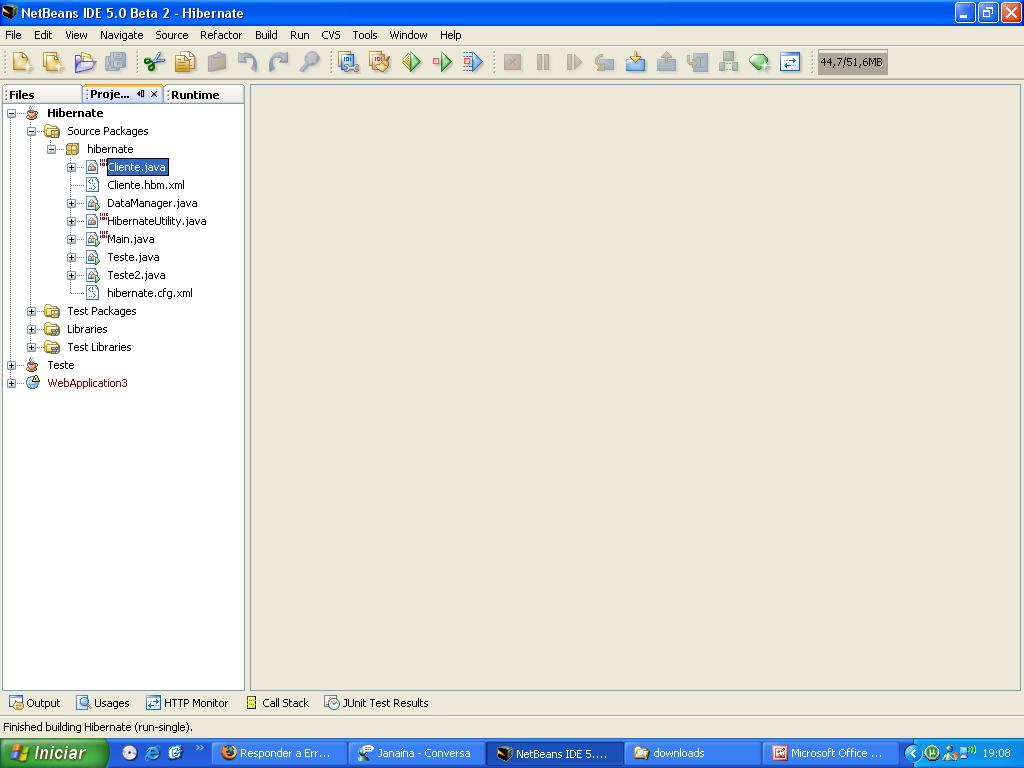
Task: Click the Apply Code Changes icon
Action: pos(728,62)
